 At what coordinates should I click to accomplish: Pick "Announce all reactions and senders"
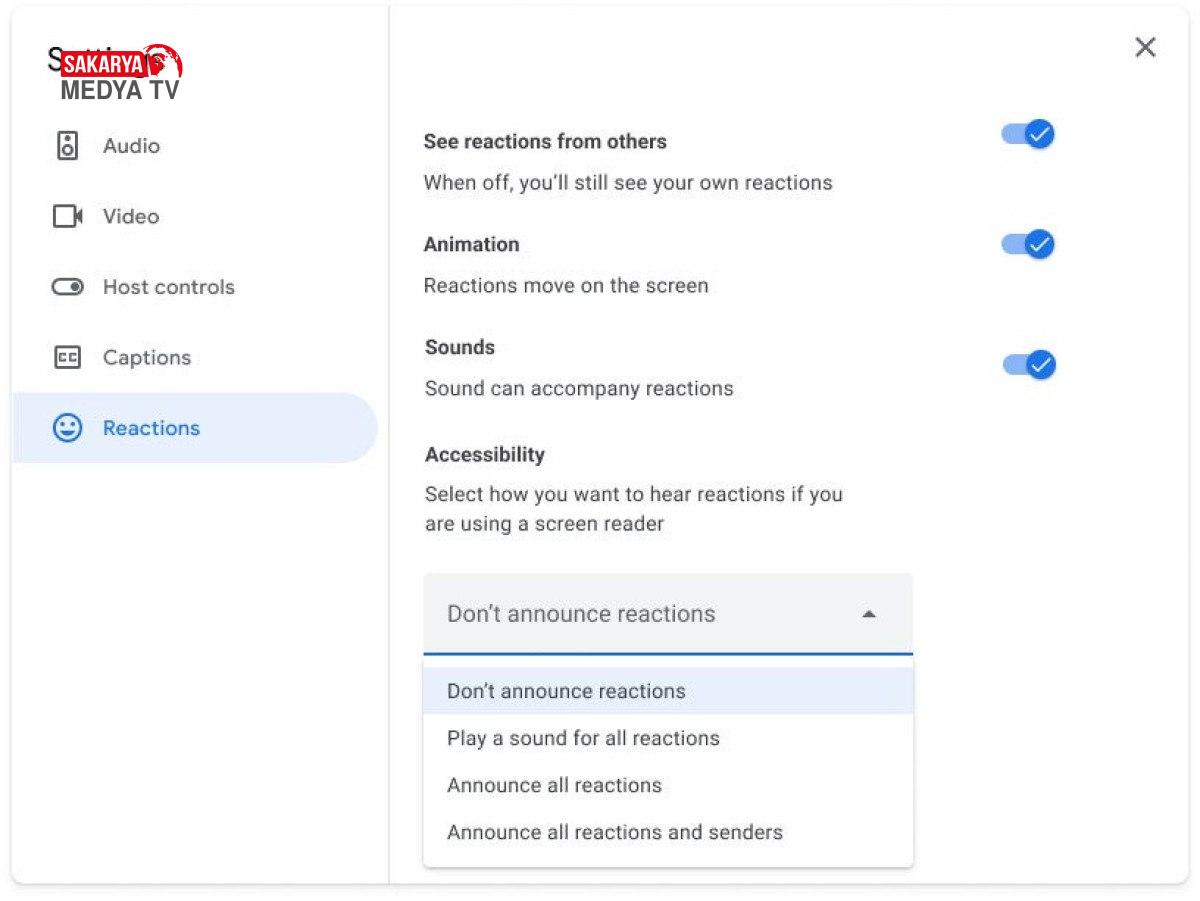coord(614,832)
